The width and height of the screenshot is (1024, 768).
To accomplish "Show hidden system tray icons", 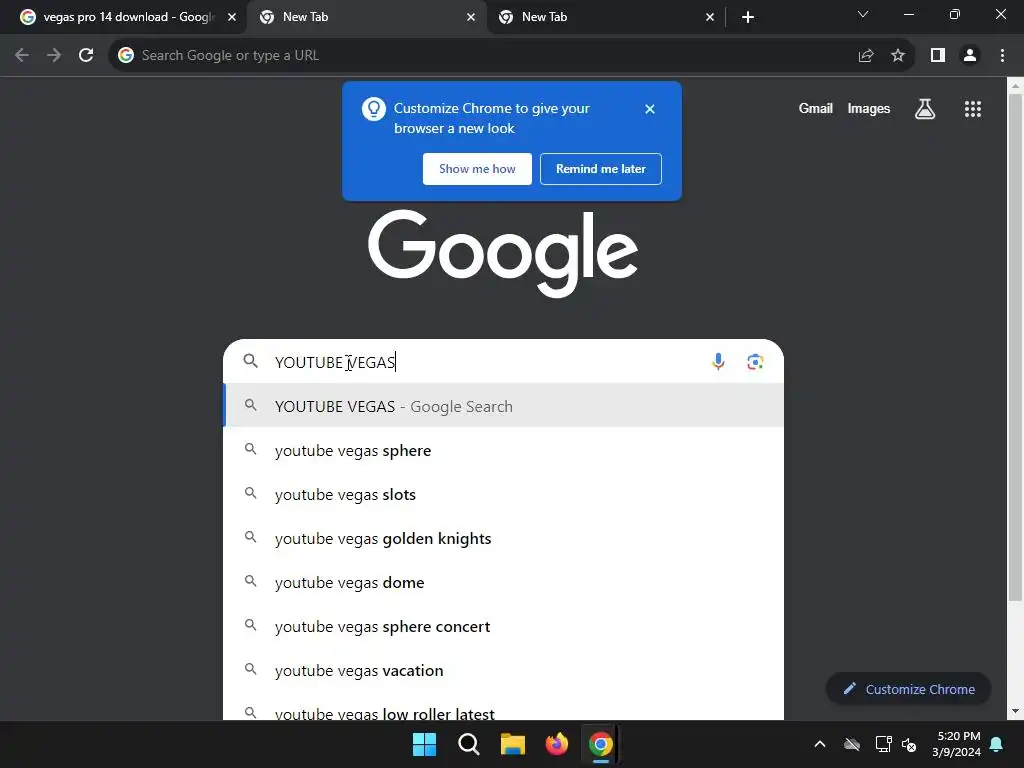I will (820, 744).
